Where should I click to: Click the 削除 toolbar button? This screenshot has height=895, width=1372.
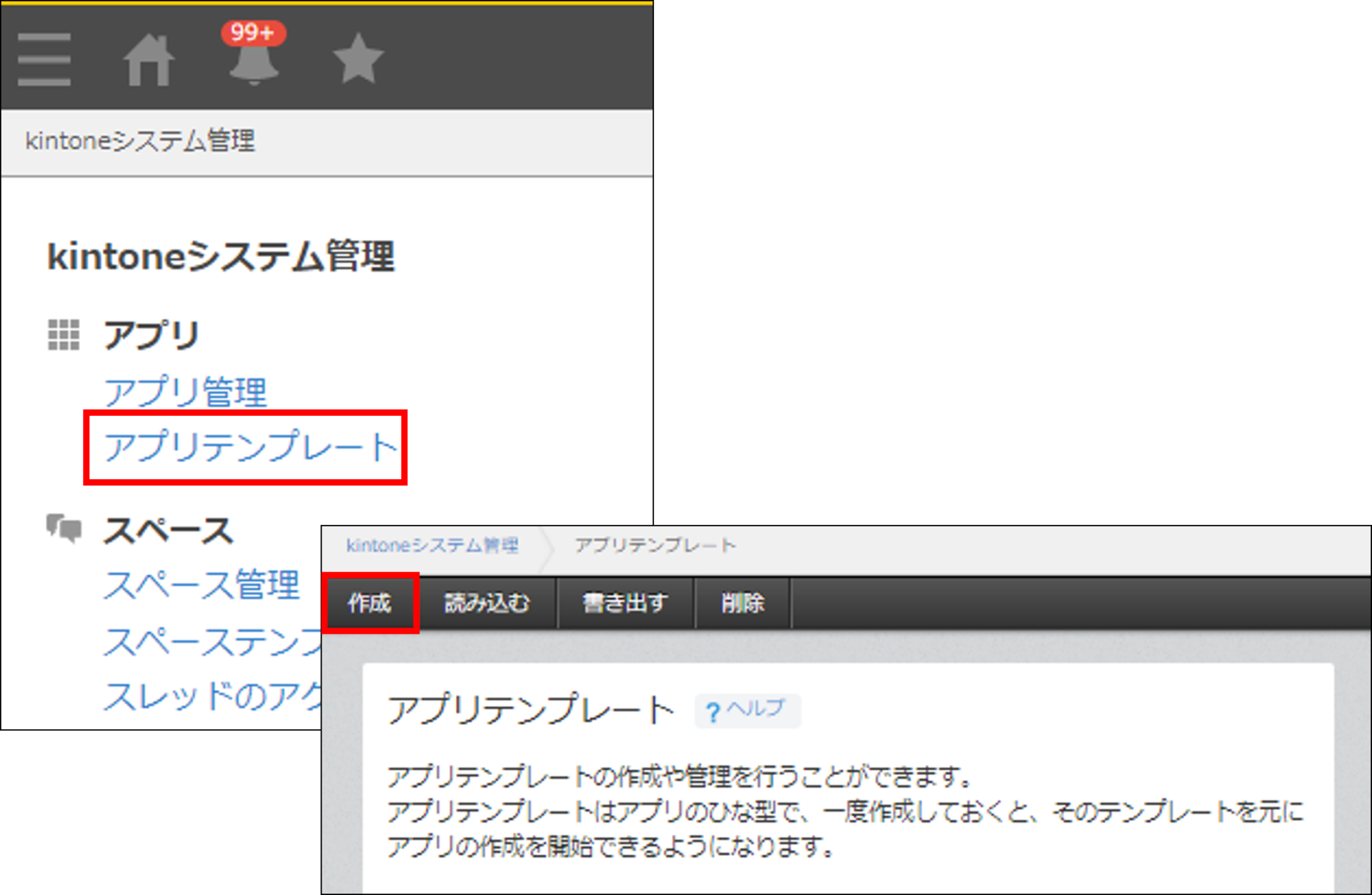click(742, 604)
